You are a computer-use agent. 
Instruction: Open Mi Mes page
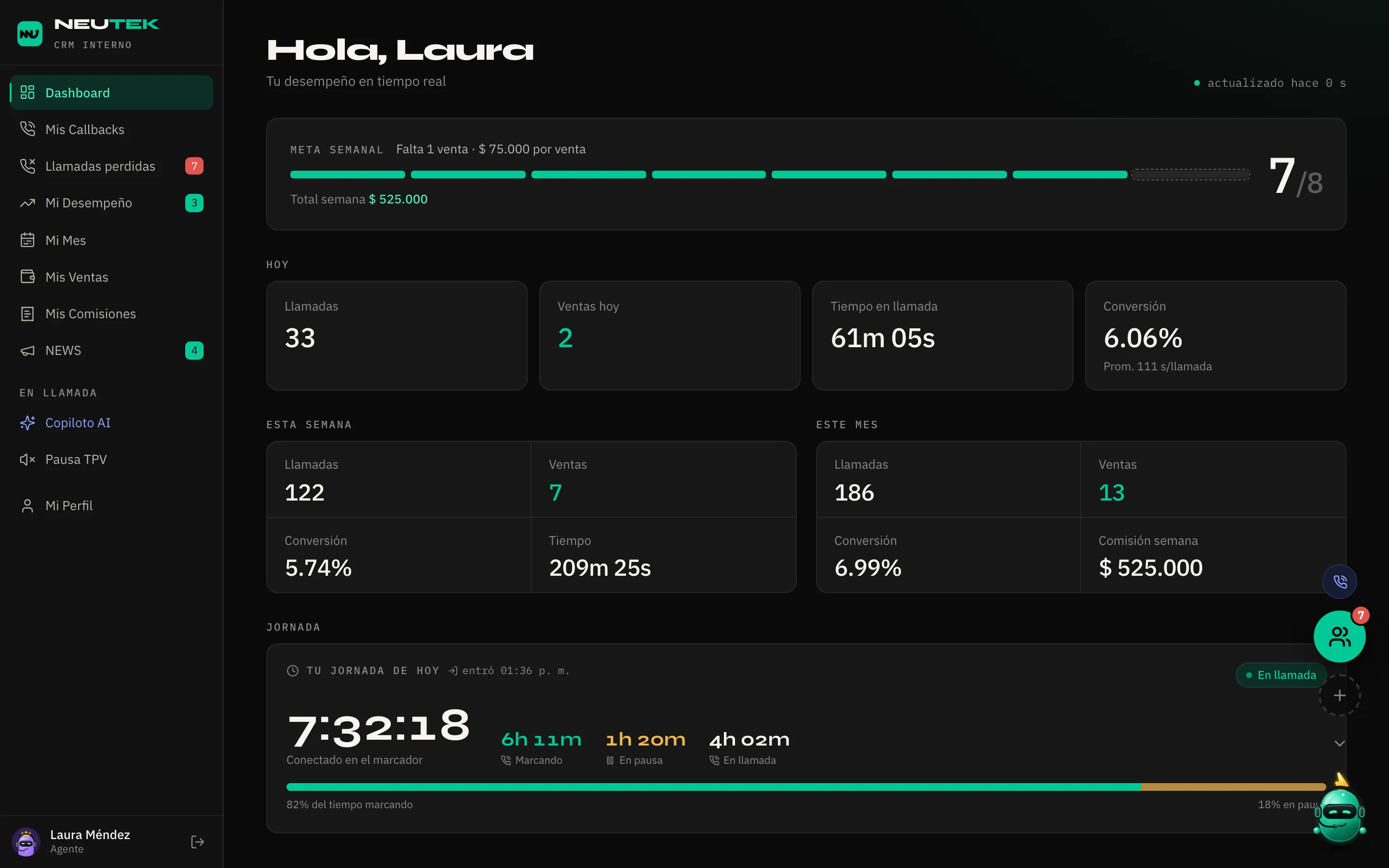[111, 240]
